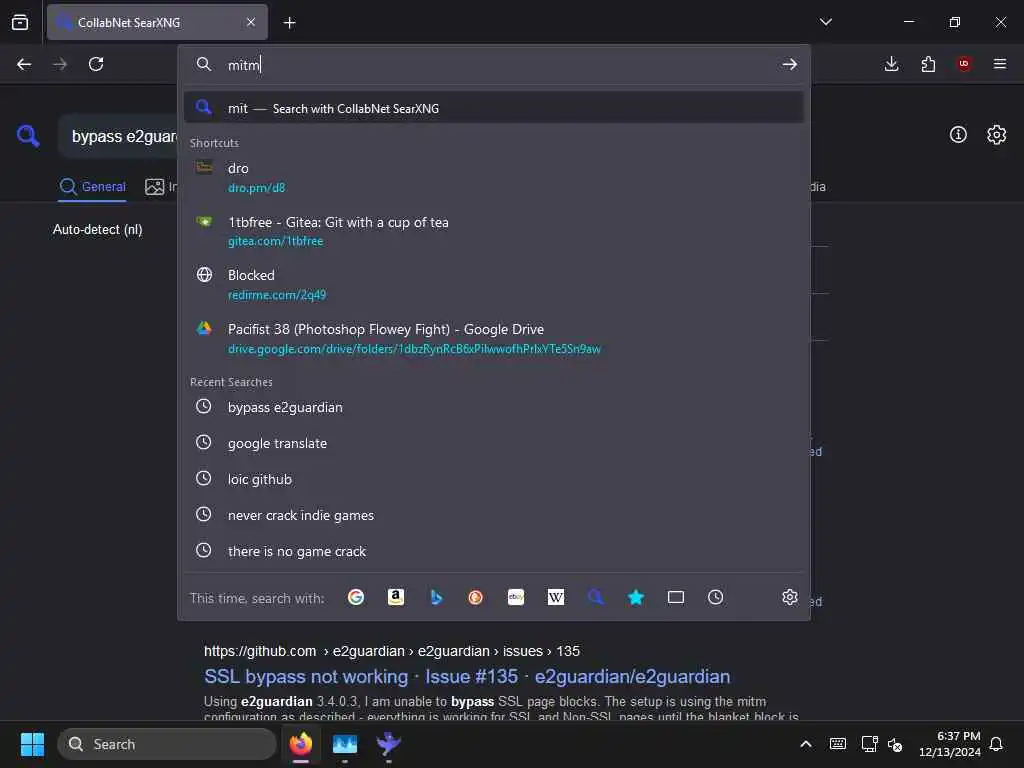List all tabs dropdown arrow
Viewport: 1024px width, 768px height.
tap(825, 22)
